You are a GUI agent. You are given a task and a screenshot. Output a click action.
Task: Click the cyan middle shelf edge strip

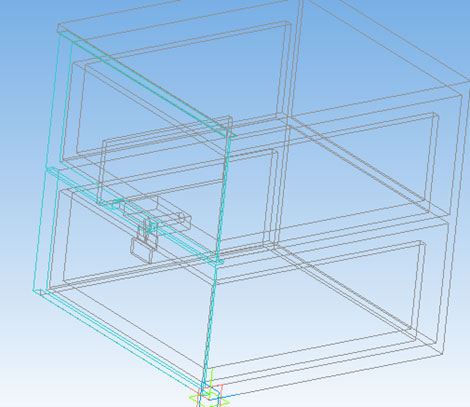point(133,216)
